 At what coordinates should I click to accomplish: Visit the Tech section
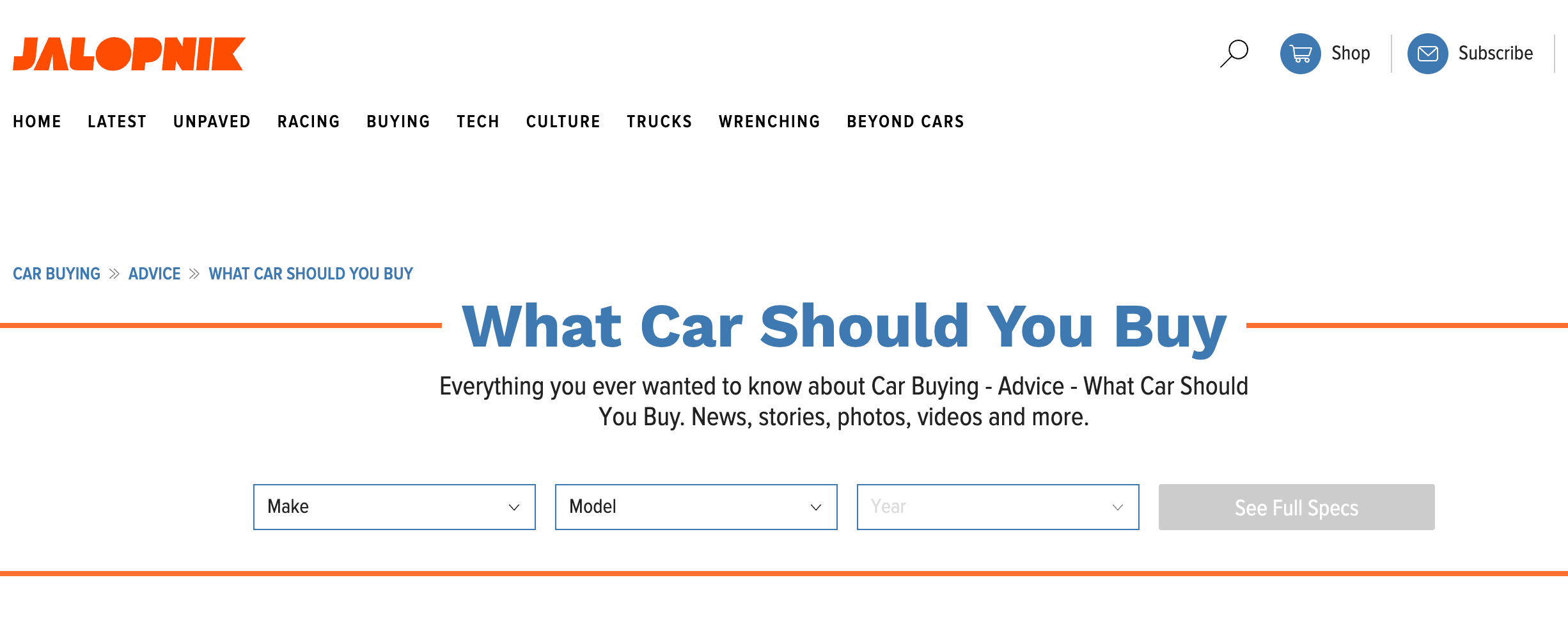click(x=478, y=121)
